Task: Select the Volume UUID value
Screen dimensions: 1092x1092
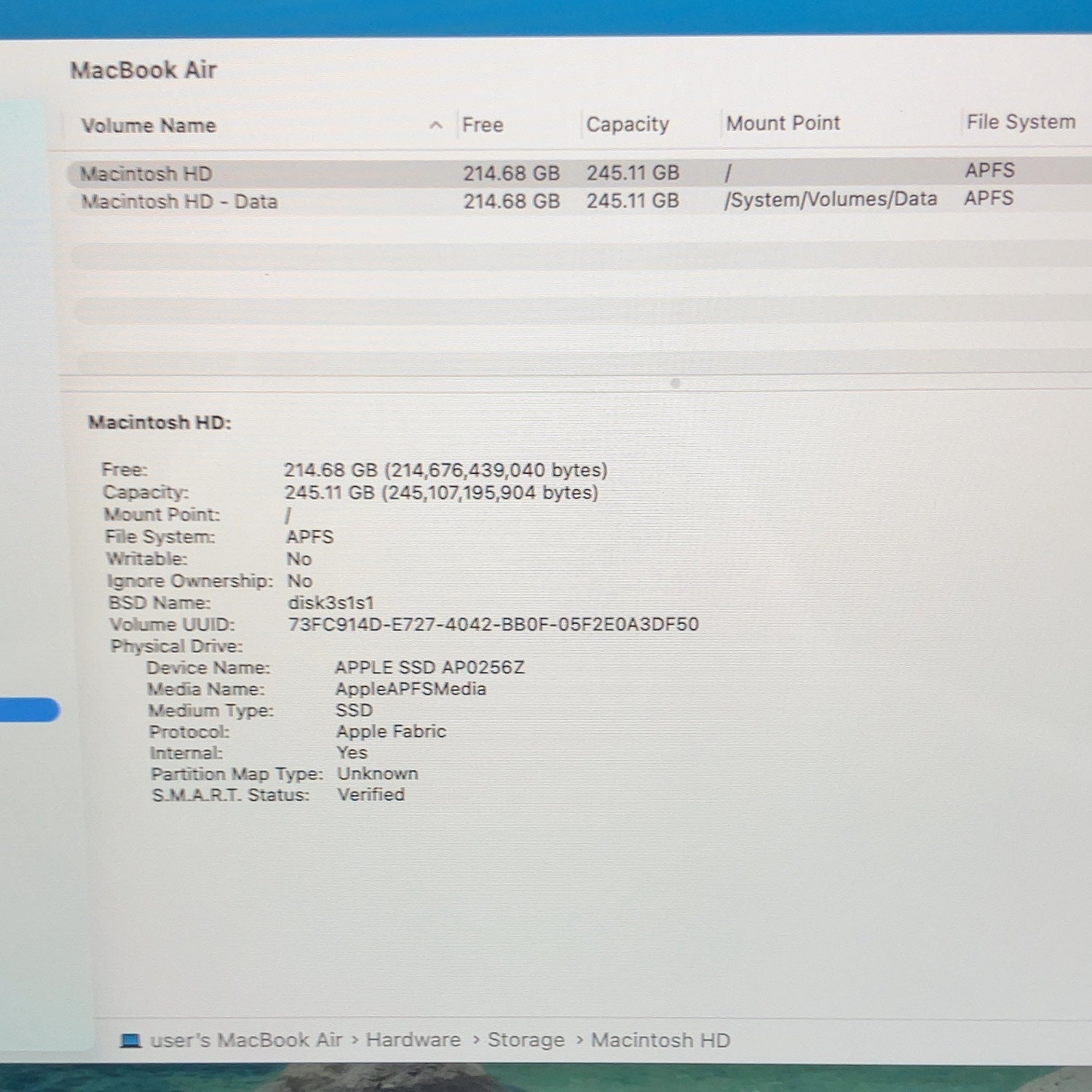Action: coord(494,625)
